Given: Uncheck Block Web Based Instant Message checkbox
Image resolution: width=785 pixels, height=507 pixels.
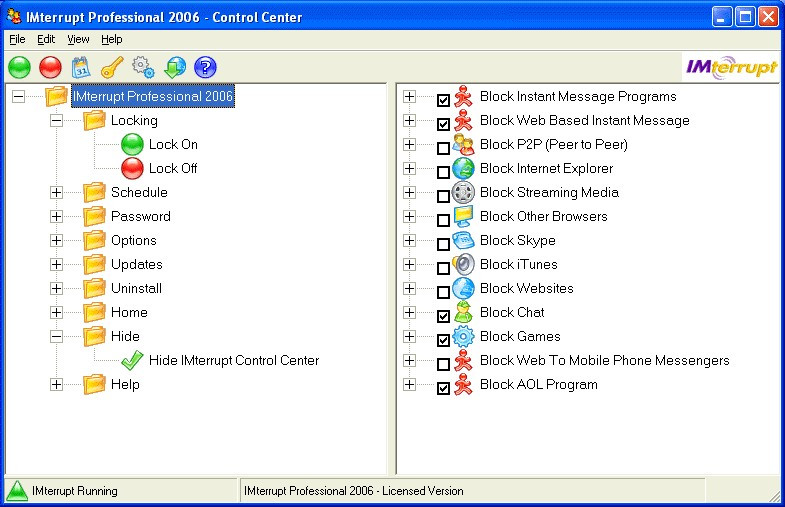Looking at the screenshot, I should click(x=443, y=124).
